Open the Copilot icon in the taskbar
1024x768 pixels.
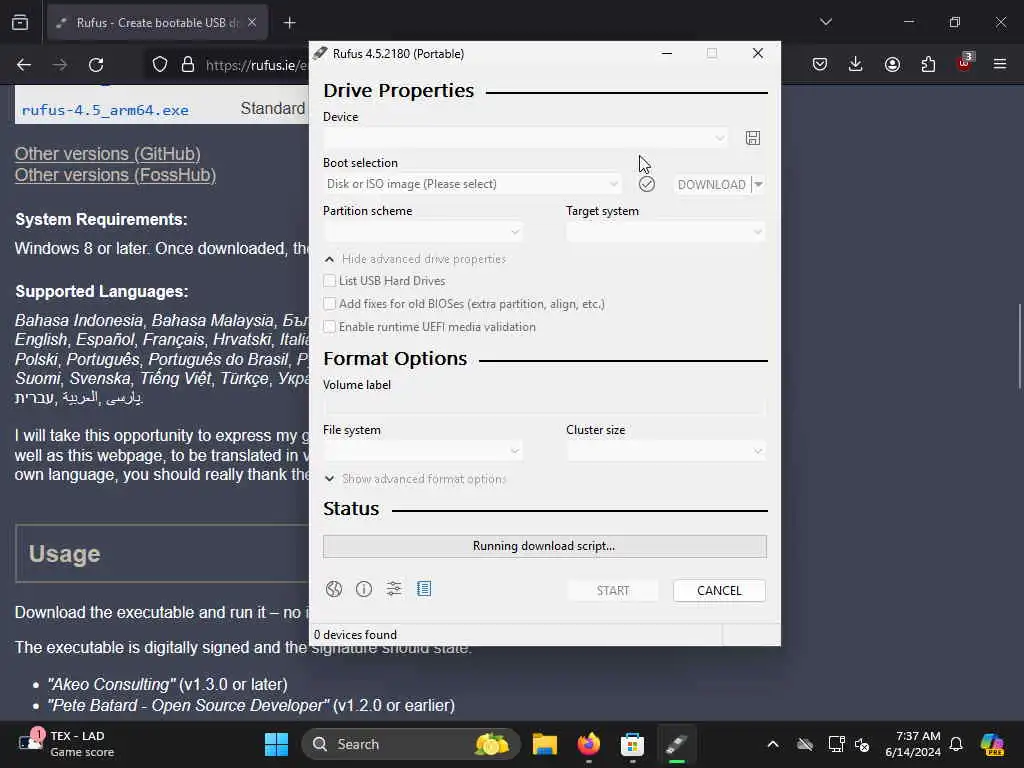tap(992, 744)
